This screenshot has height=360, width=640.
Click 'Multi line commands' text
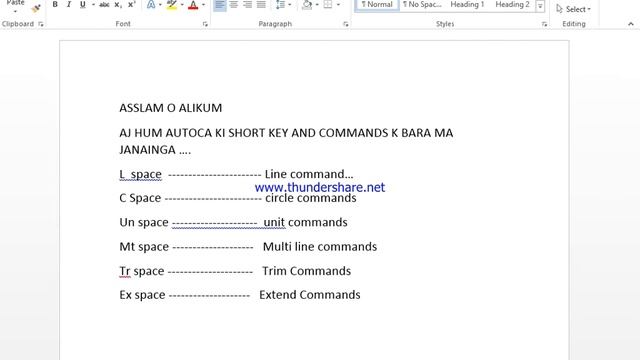point(320,247)
